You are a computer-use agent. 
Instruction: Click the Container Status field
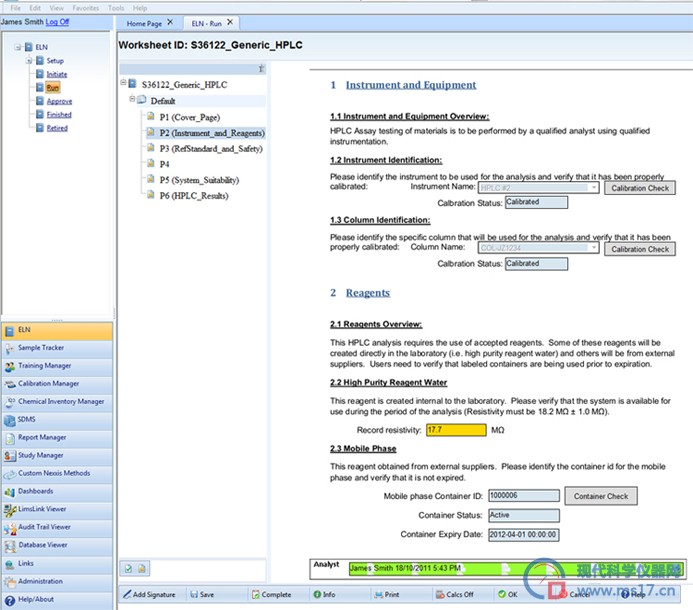(524, 515)
